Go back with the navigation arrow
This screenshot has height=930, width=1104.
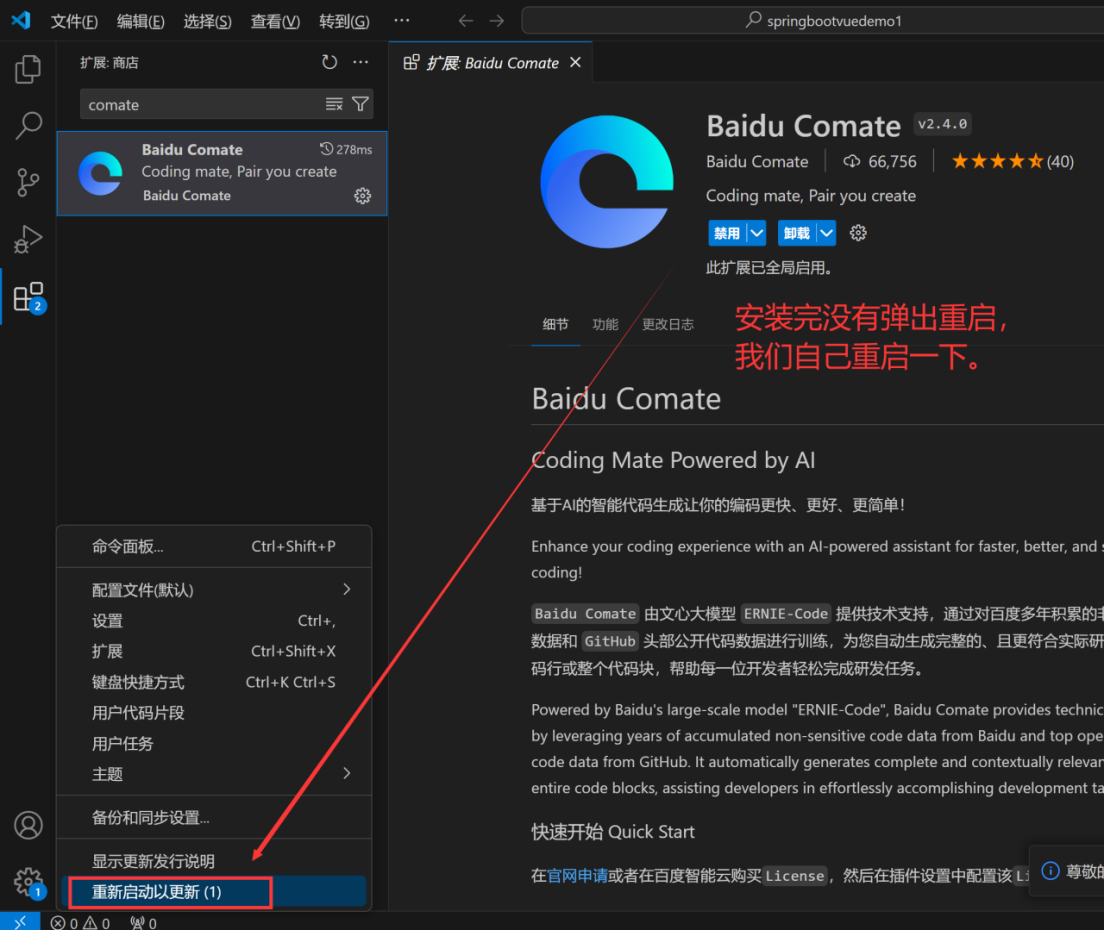[x=465, y=21]
